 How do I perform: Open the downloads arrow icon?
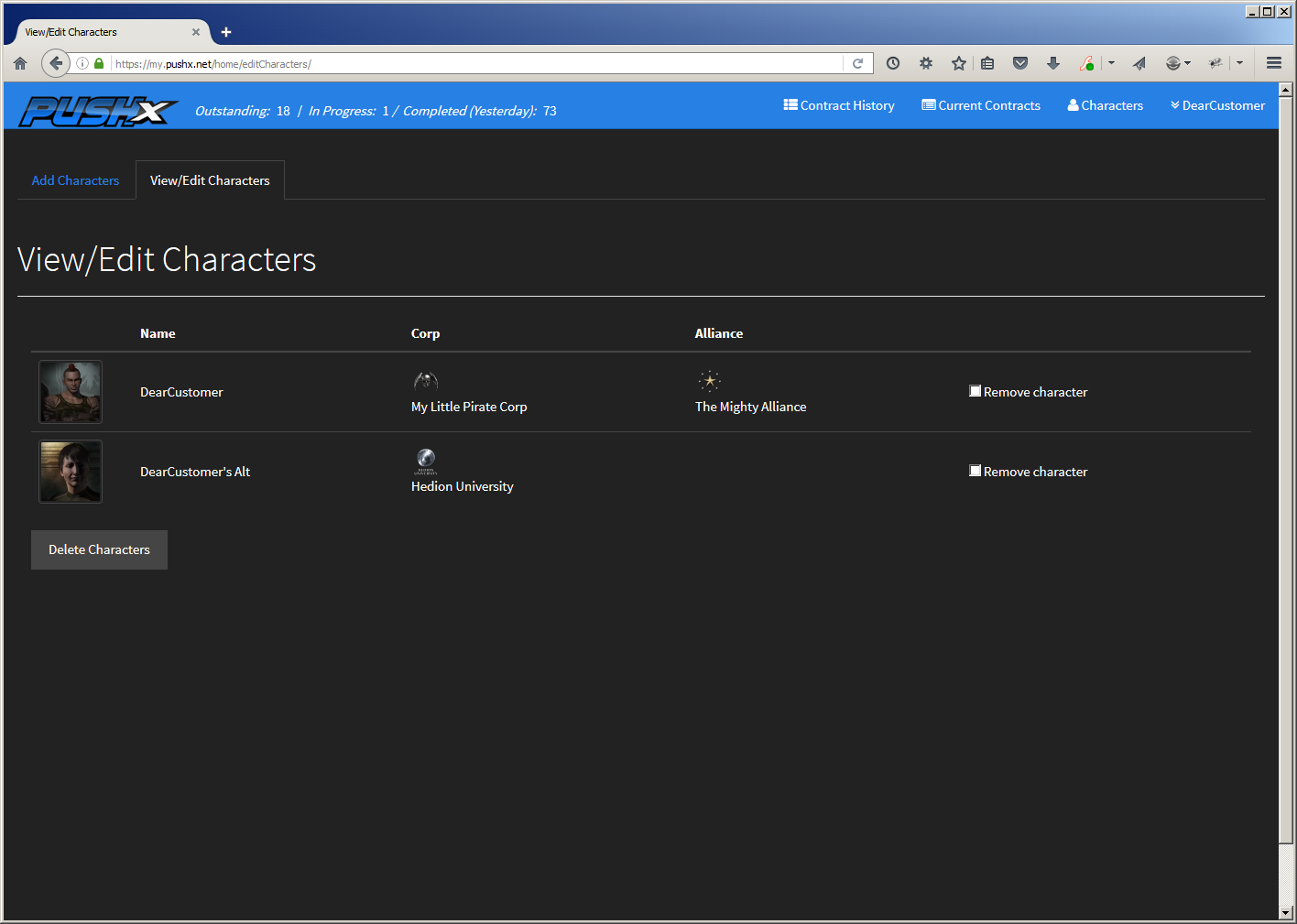coord(1053,63)
